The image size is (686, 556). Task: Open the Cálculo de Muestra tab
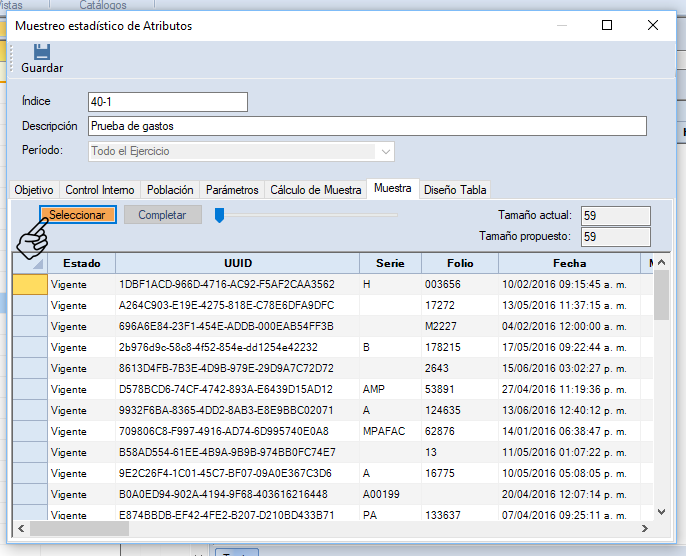[x=316, y=190]
